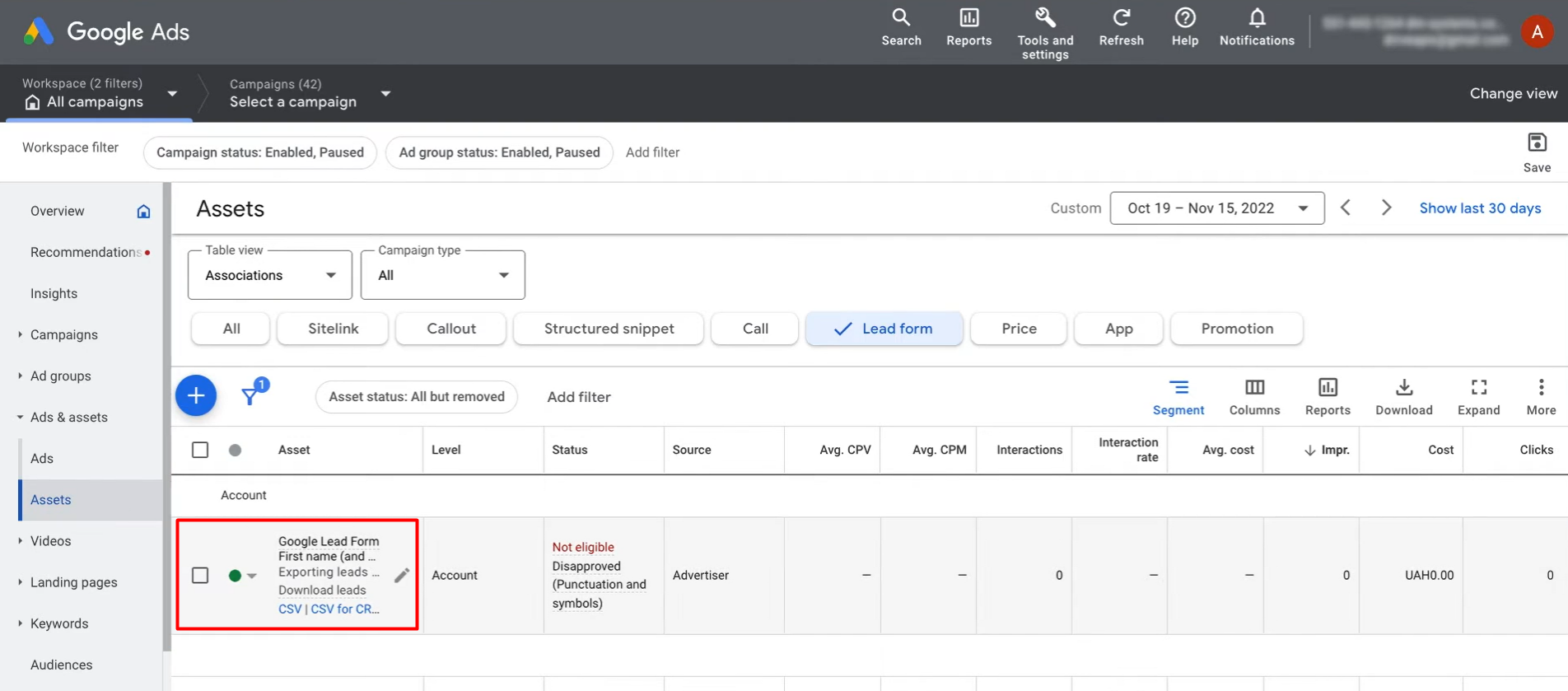Open the asset status green dot dropdown
Viewport: 1568px width, 691px height.
tap(252, 576)
